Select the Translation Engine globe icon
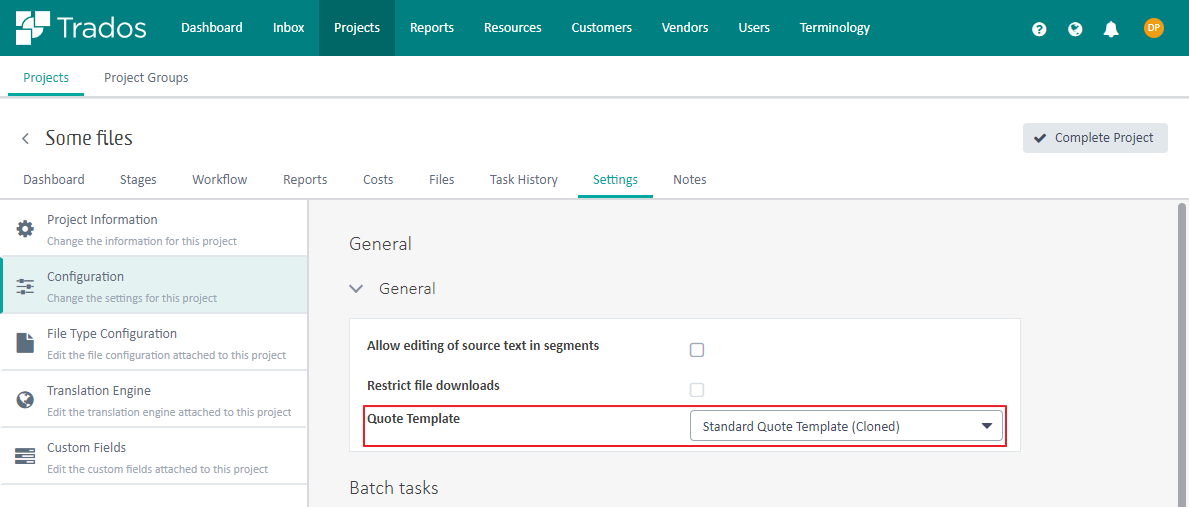Viewport: 1189px width, 507px height. [x=26, y=399]
